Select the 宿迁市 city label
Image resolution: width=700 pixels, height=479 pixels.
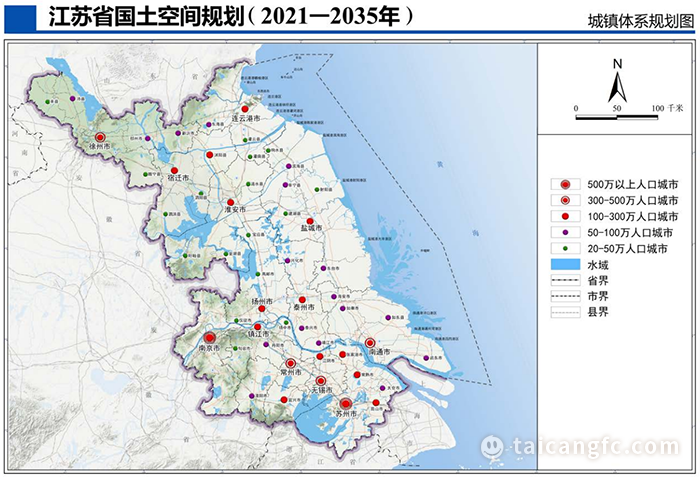coord(178,177)
